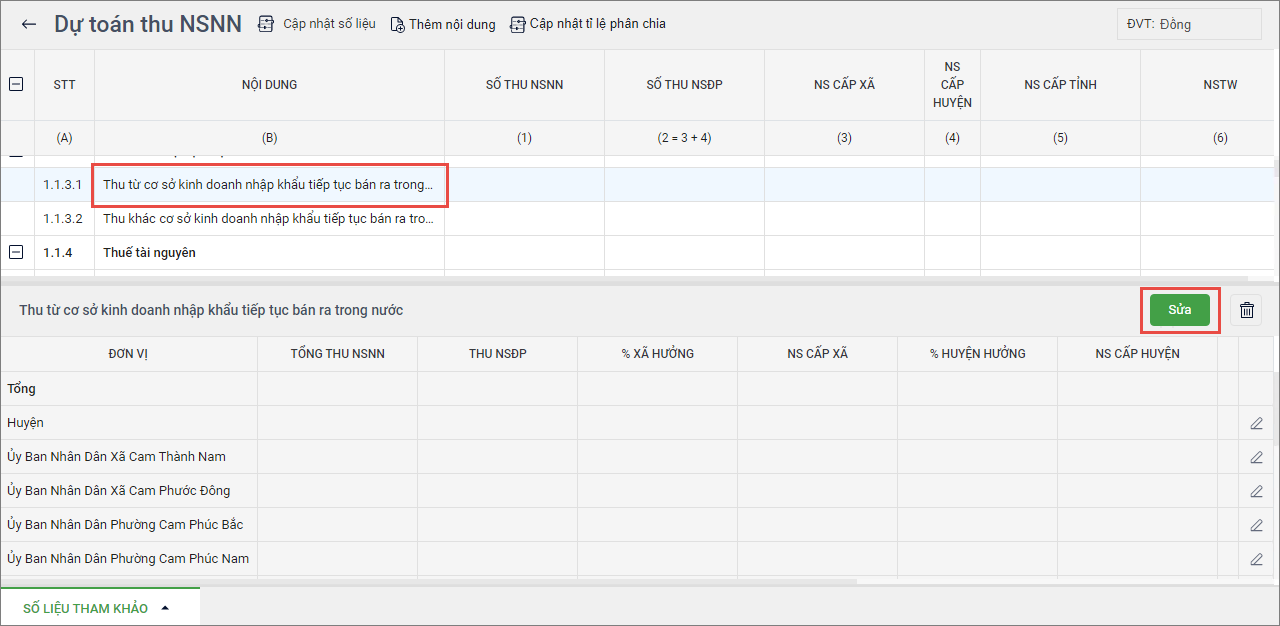The height and width of the screenshot is (626, 1280).
Task: Edit Phường Cam Phúc Bắc row pencil
Action: pyautogui.click(x=1256, y=525)
